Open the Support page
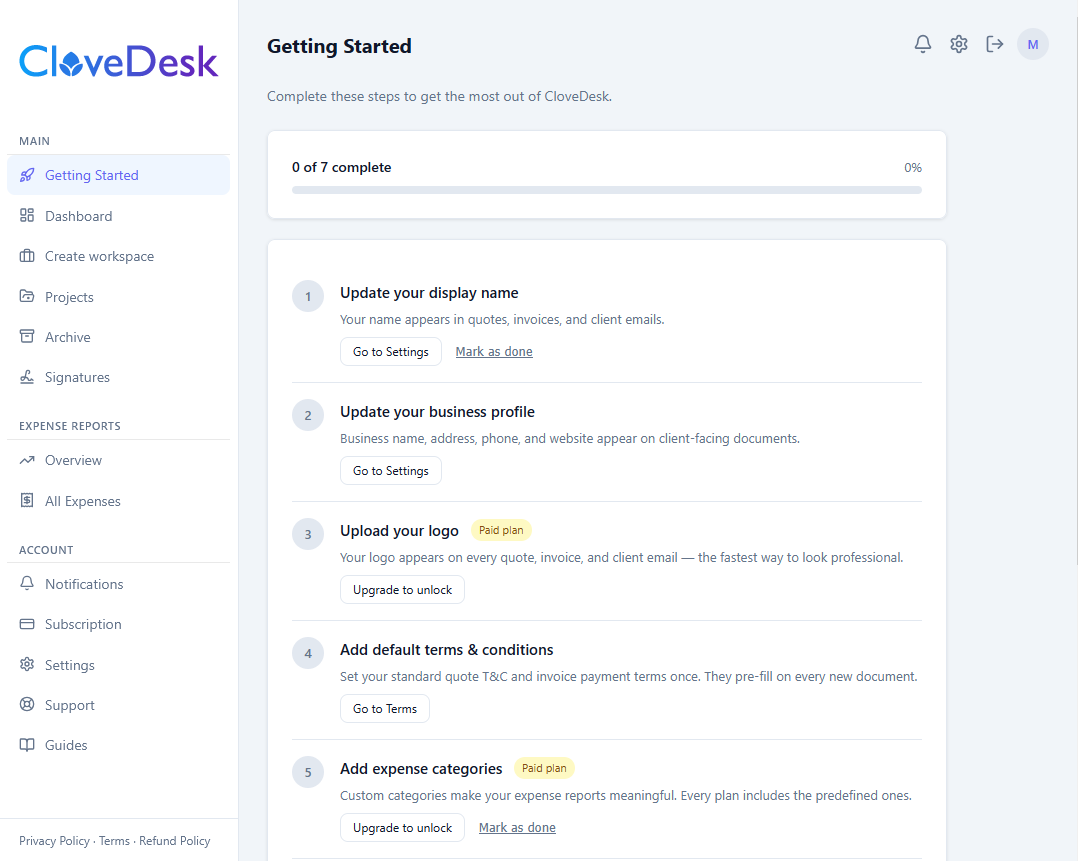Viewport: 1078px width, 861px height. pos(118,705)
